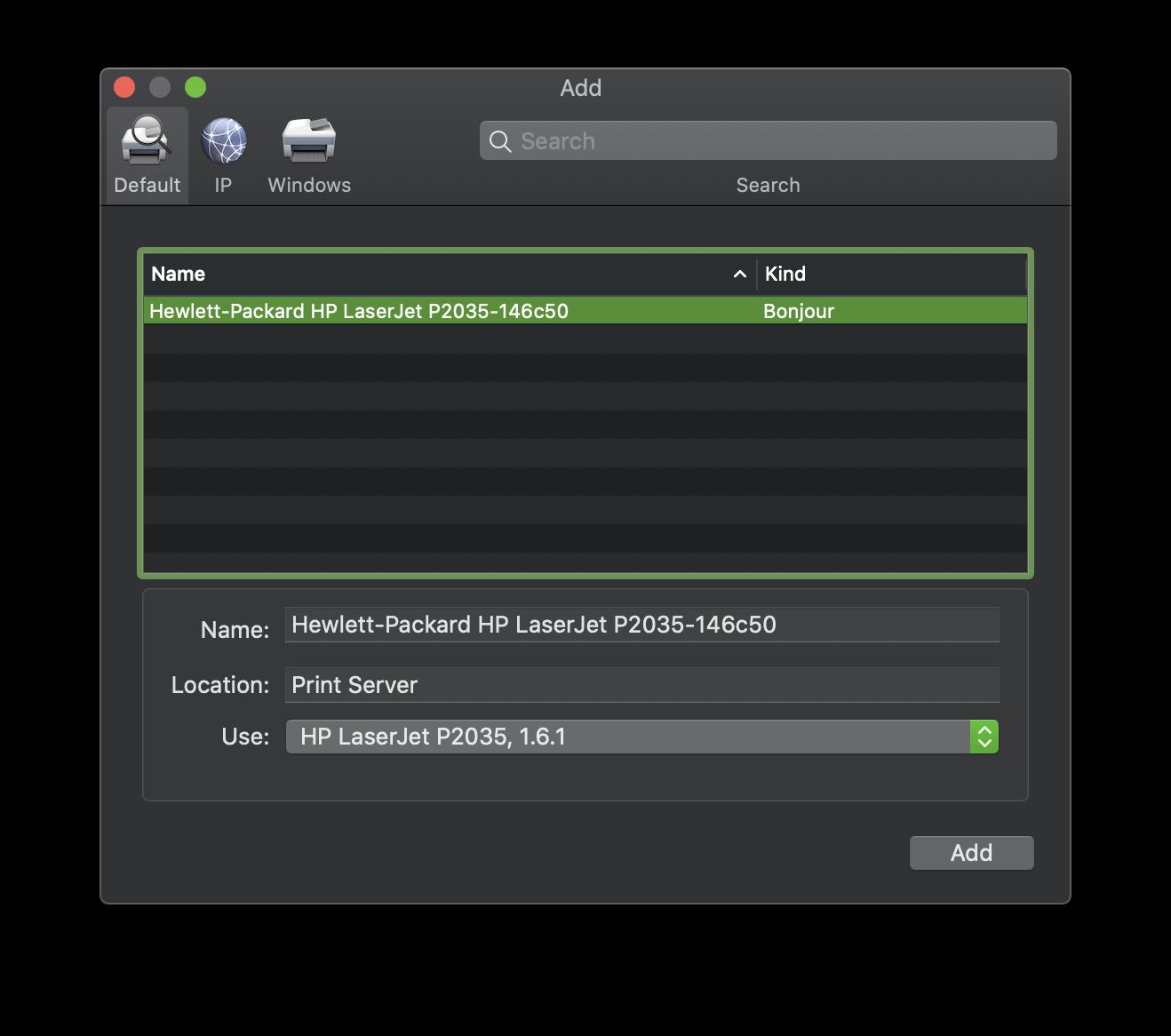This screenshot has height=1036, width=1171.
Task: Open the Windows printer sharing icon
Action: (309, 140)
